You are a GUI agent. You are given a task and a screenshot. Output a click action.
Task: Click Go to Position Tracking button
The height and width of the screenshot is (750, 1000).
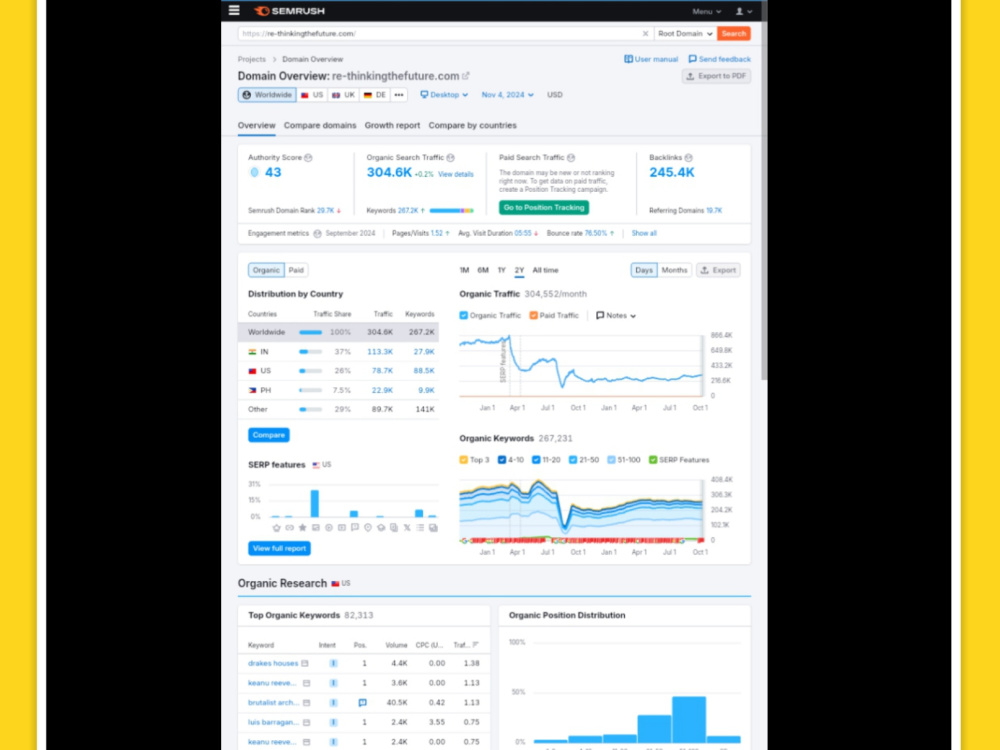click(543, 208)
